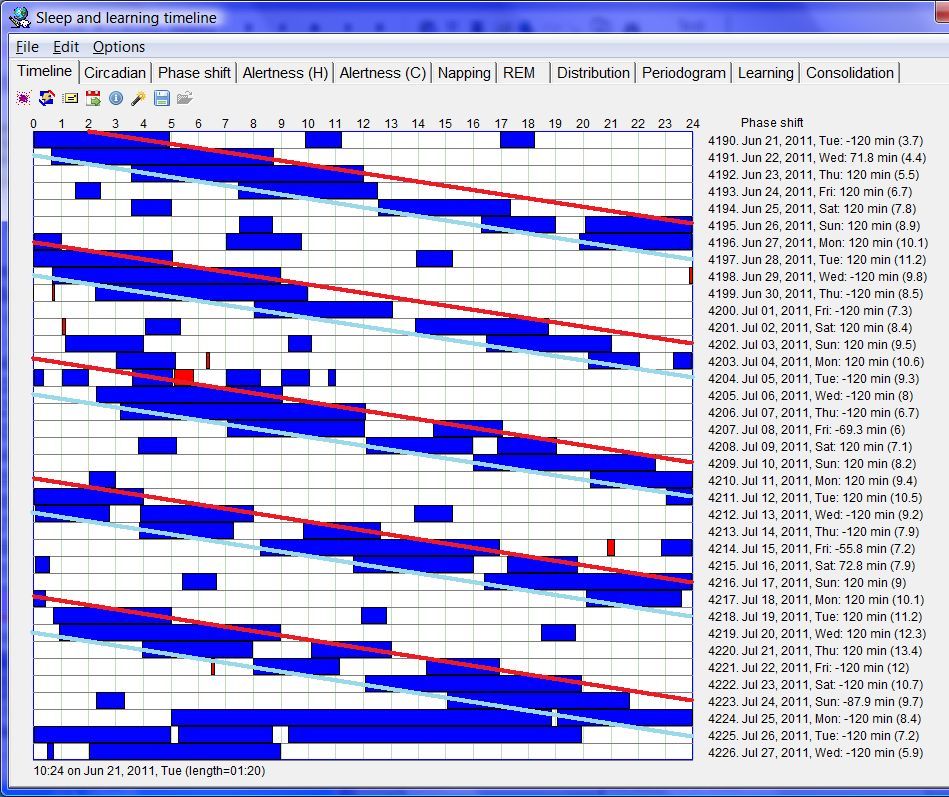Go to the Periodogram tab
Viewport: 949px width, 797px height.
[x=684, y=73]
